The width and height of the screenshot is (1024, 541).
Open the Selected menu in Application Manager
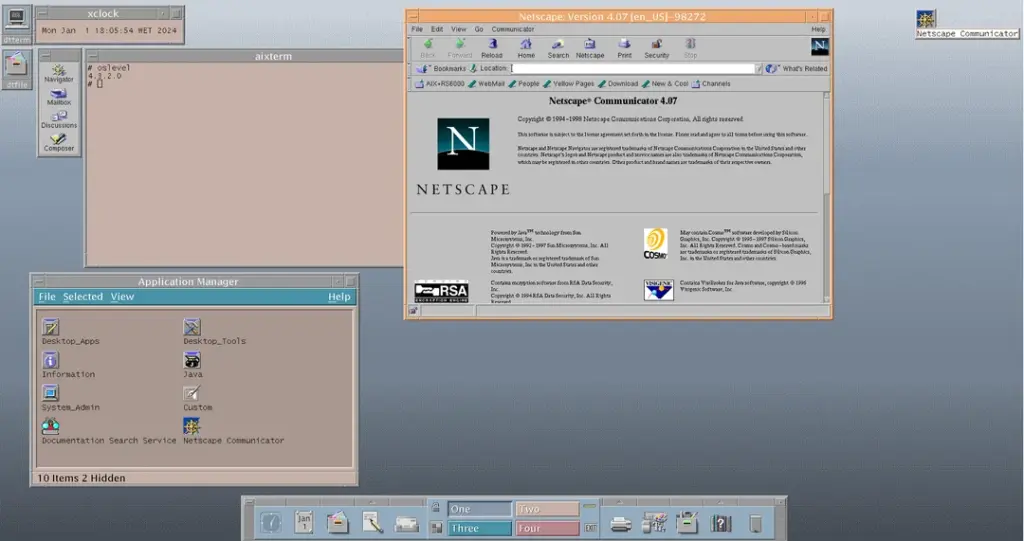[x=83, y=297]
